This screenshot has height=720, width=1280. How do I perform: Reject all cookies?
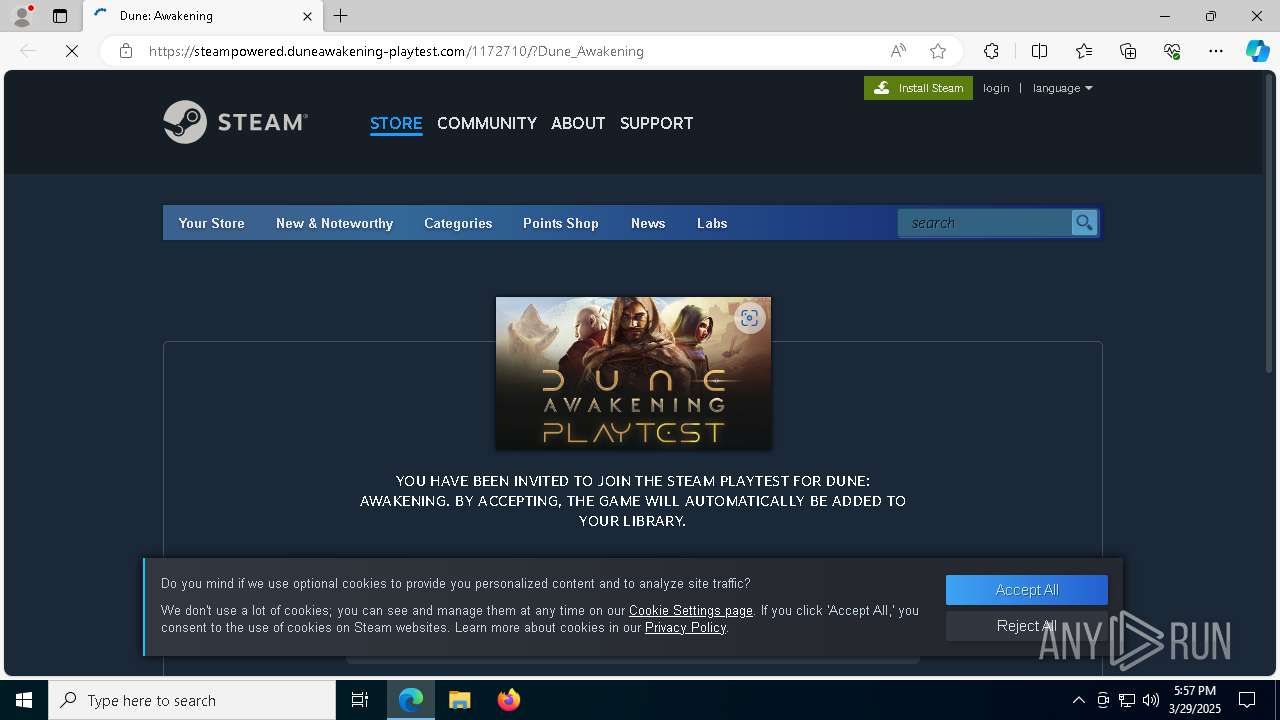(1027, 626)
